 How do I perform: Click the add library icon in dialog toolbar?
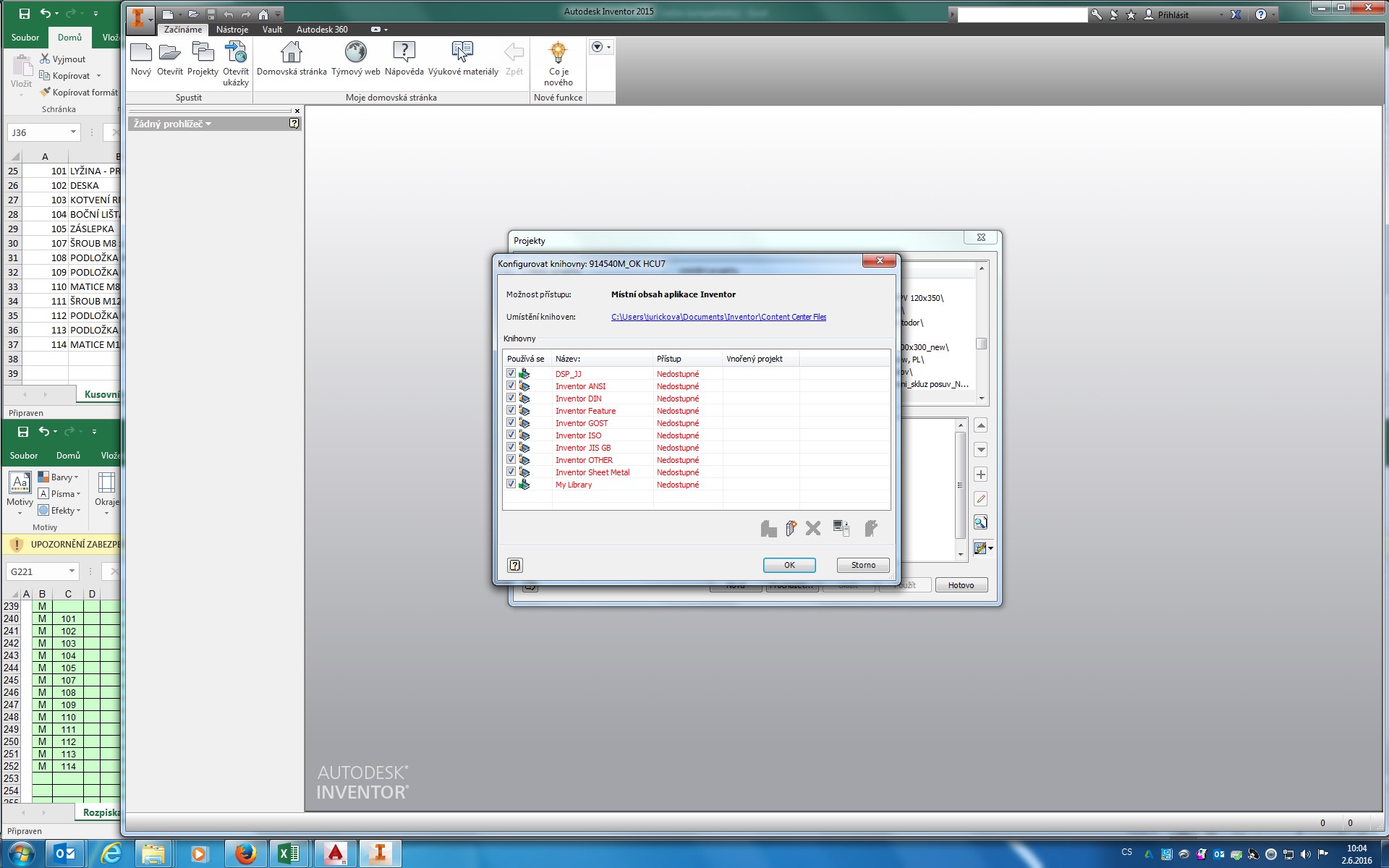click(768, 529)
